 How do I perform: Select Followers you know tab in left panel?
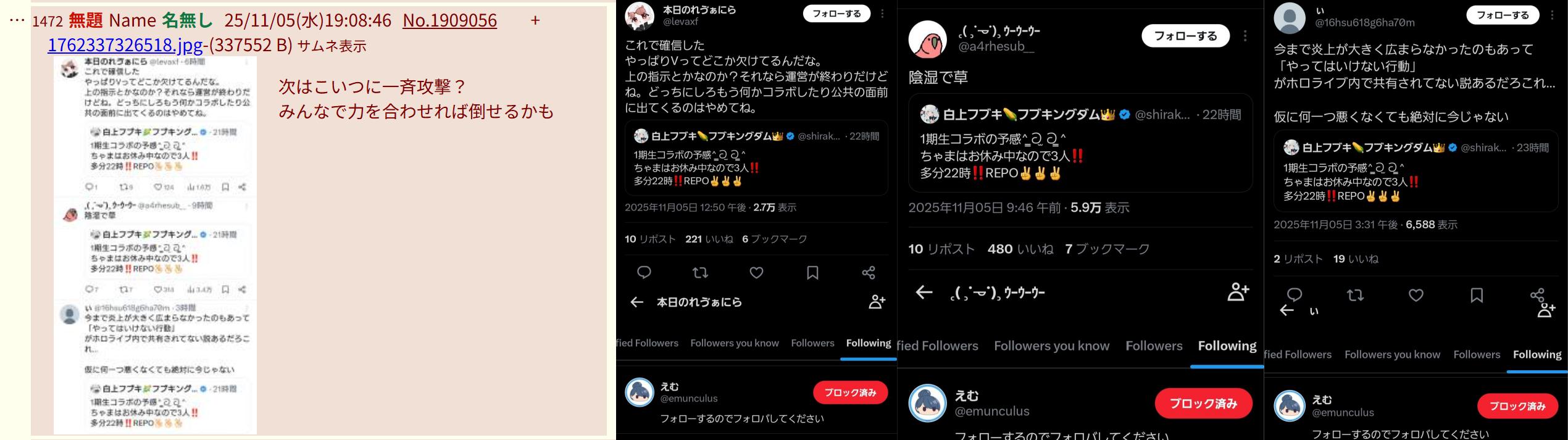pos(735,343)
